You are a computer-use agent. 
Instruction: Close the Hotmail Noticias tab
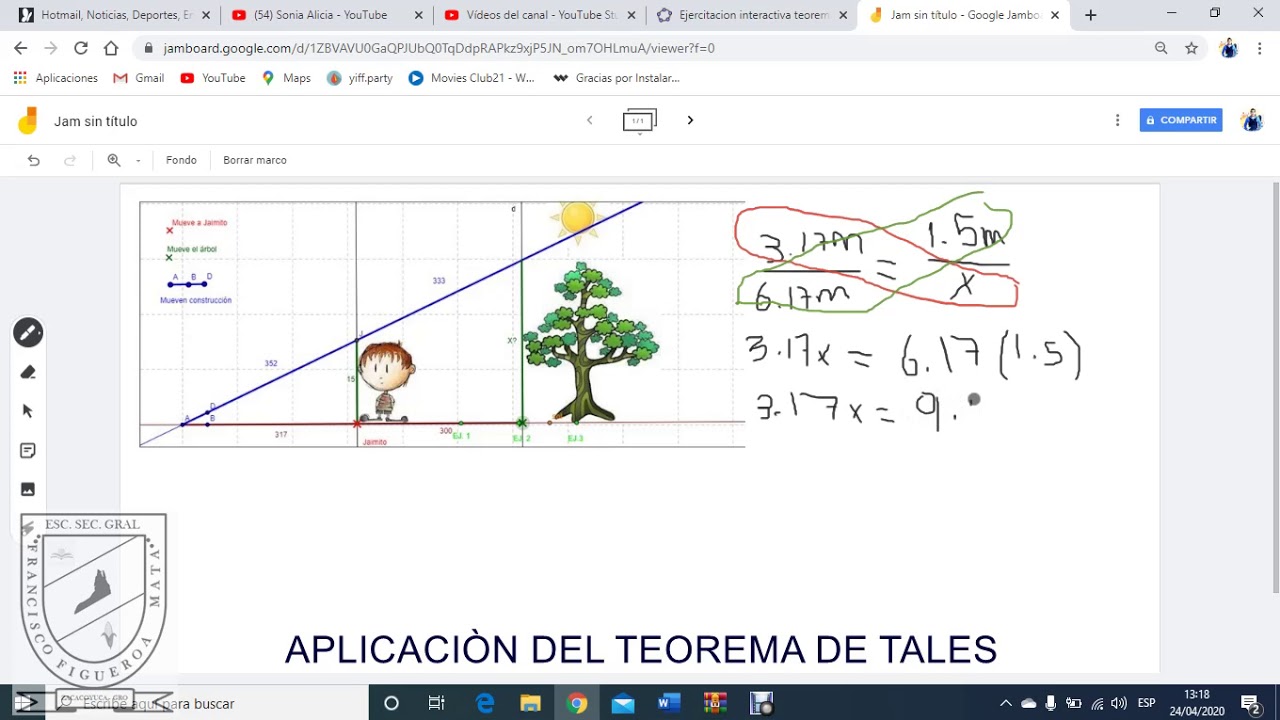[x=205, y=15]
